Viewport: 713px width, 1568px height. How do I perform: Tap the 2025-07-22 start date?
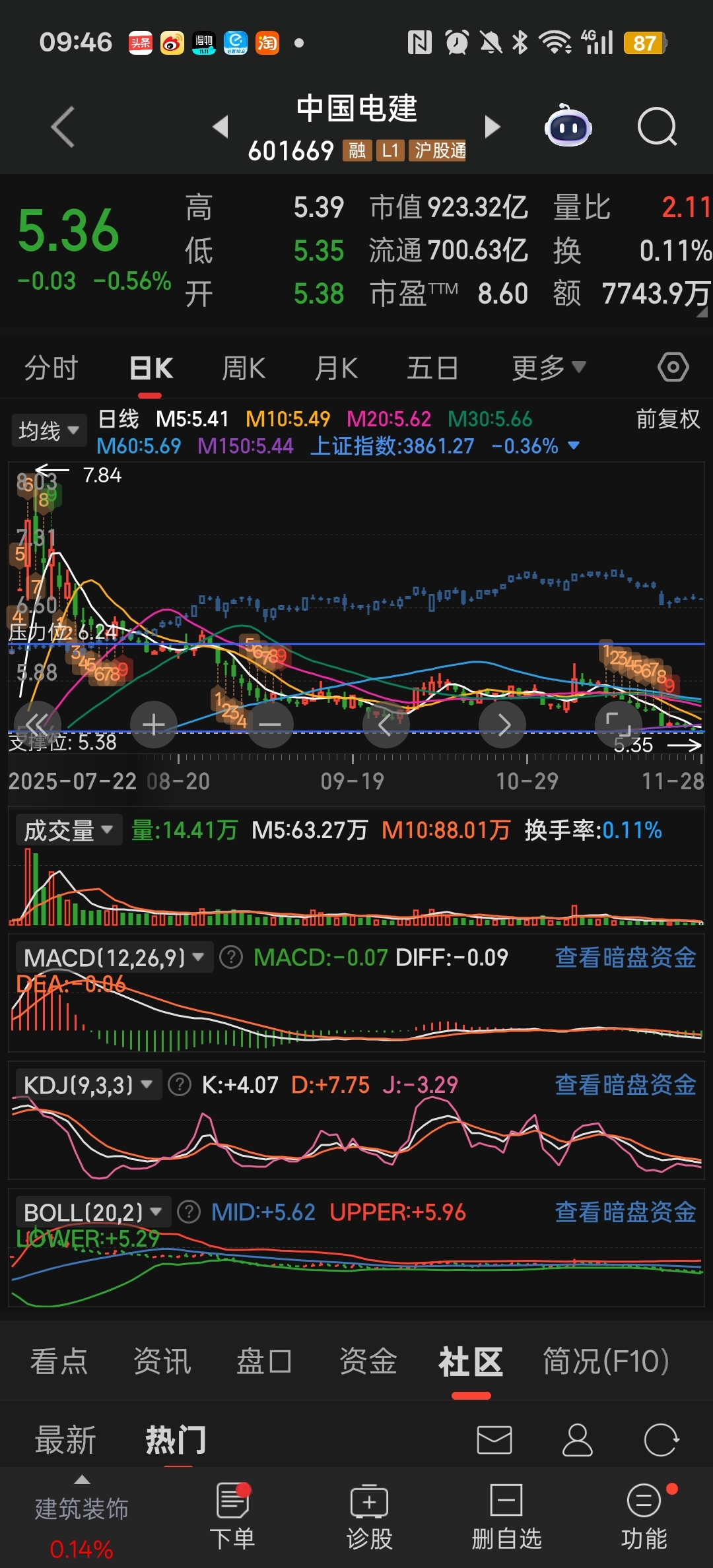click(73, 781)
